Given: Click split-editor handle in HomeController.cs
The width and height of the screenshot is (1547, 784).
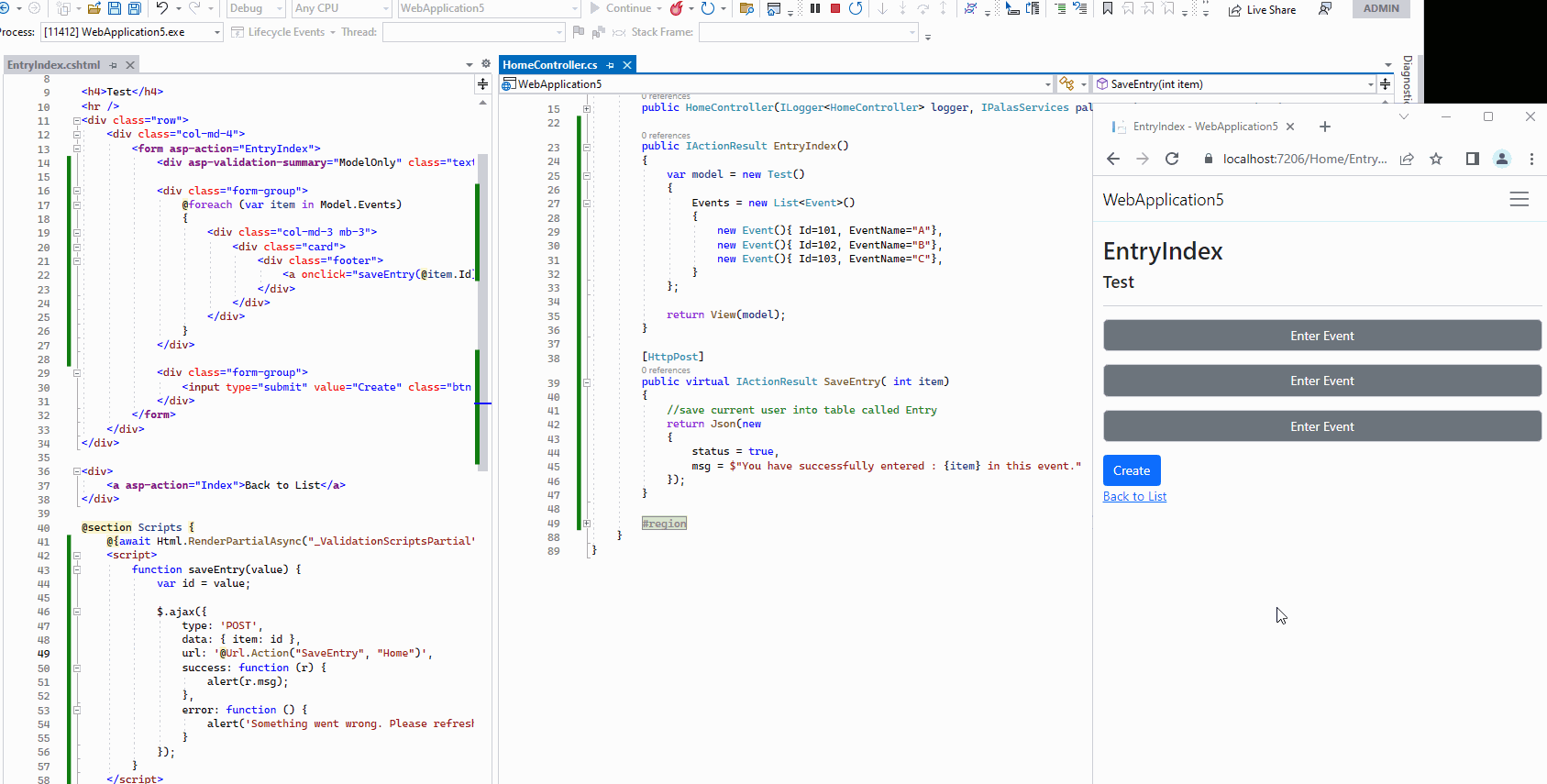Looking at the screenshot, I should [1385, 84].
